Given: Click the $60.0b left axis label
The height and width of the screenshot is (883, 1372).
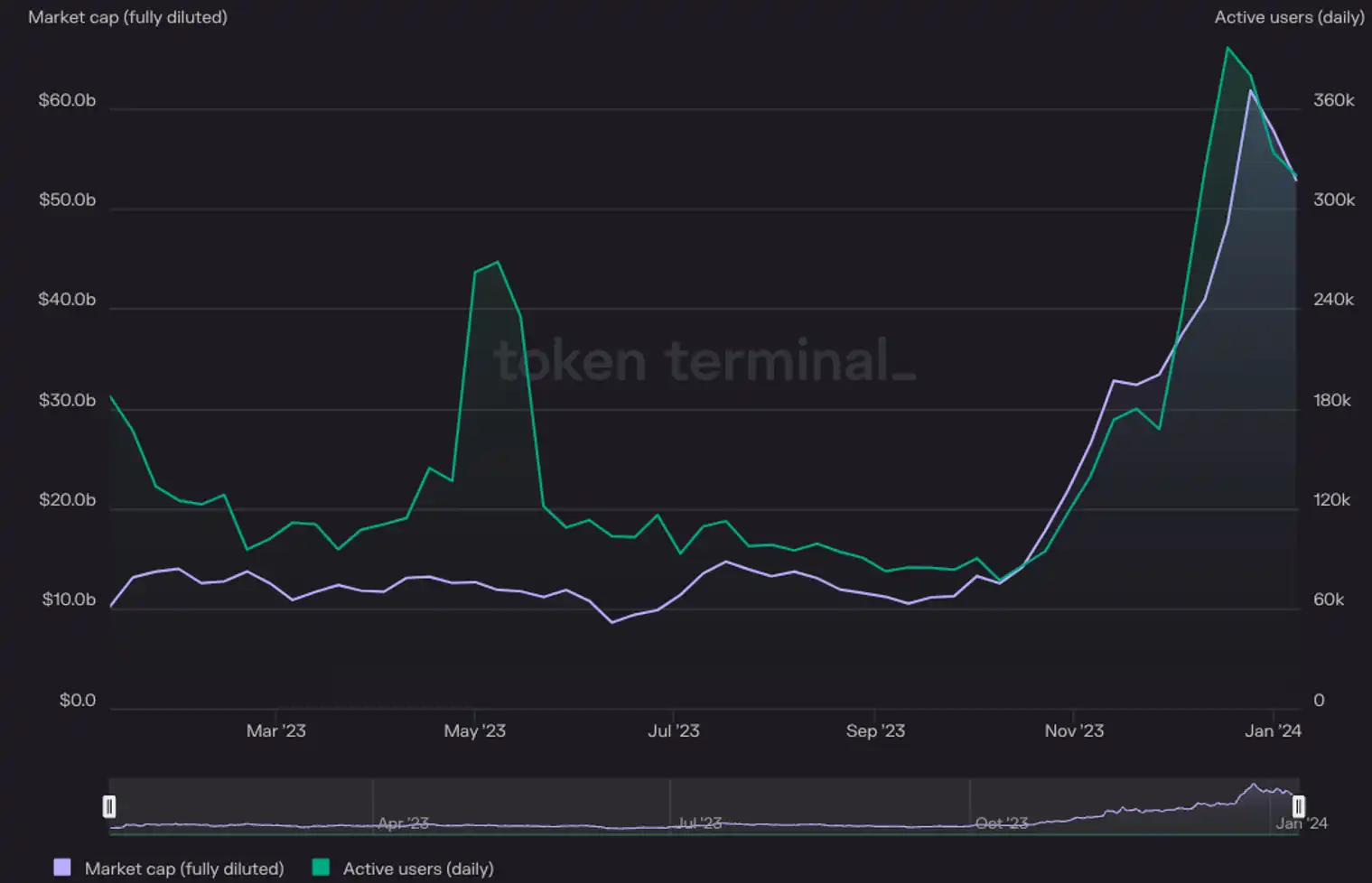Looking at the screenshot, I should click(x=67, y=100).
